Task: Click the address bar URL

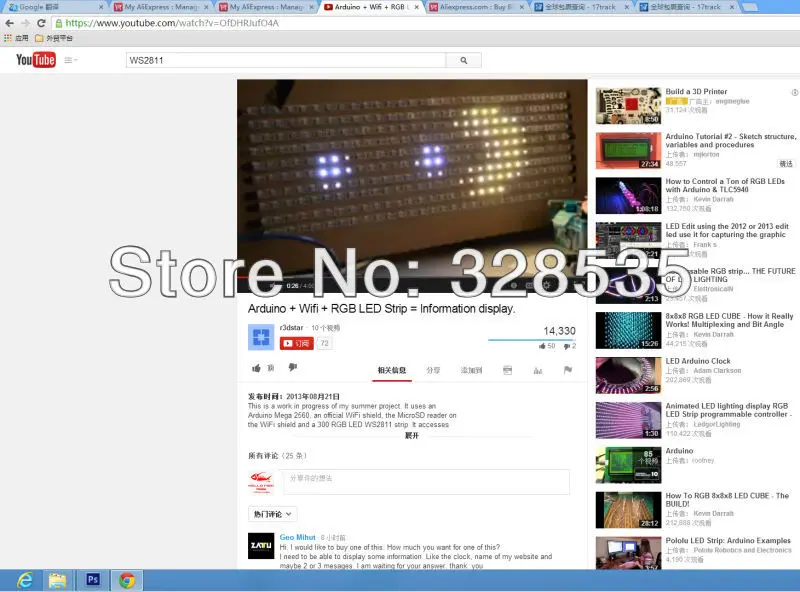Action: 172,23
